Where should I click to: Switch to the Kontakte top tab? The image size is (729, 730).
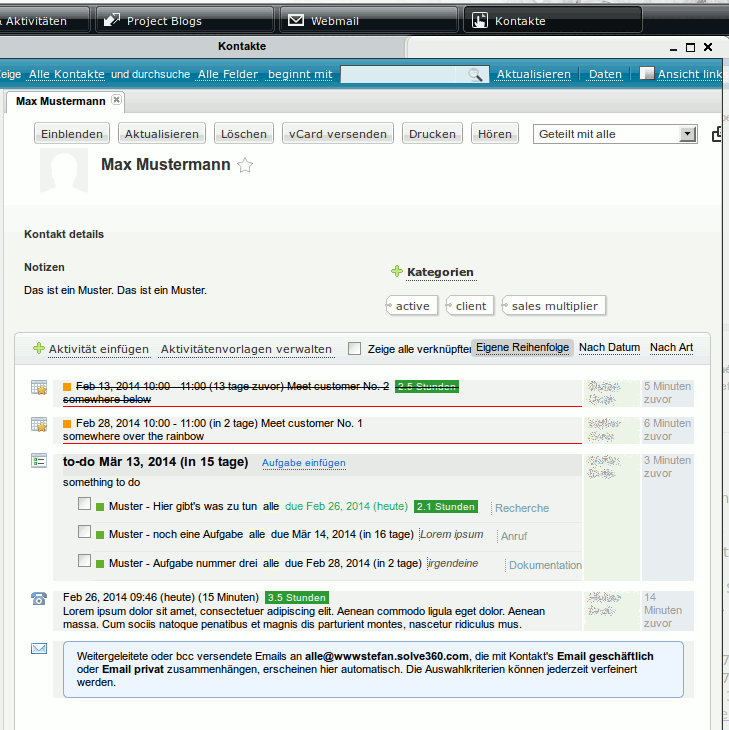tap(553, 20)
